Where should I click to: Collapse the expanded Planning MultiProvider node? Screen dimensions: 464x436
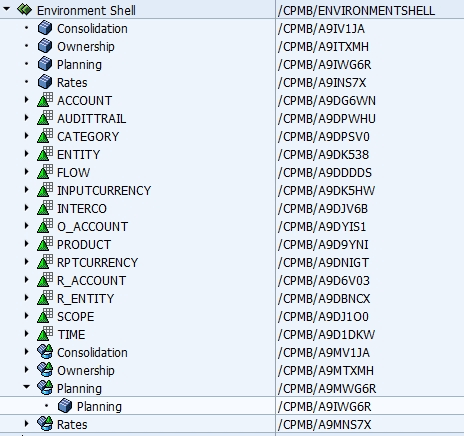[x=26, y=387]
